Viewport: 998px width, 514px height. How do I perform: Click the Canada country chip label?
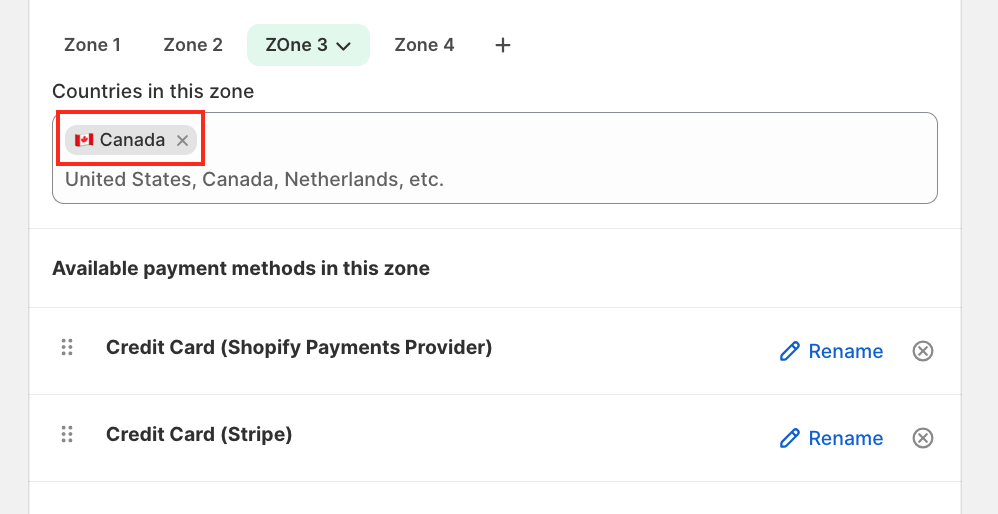(132, 140)
